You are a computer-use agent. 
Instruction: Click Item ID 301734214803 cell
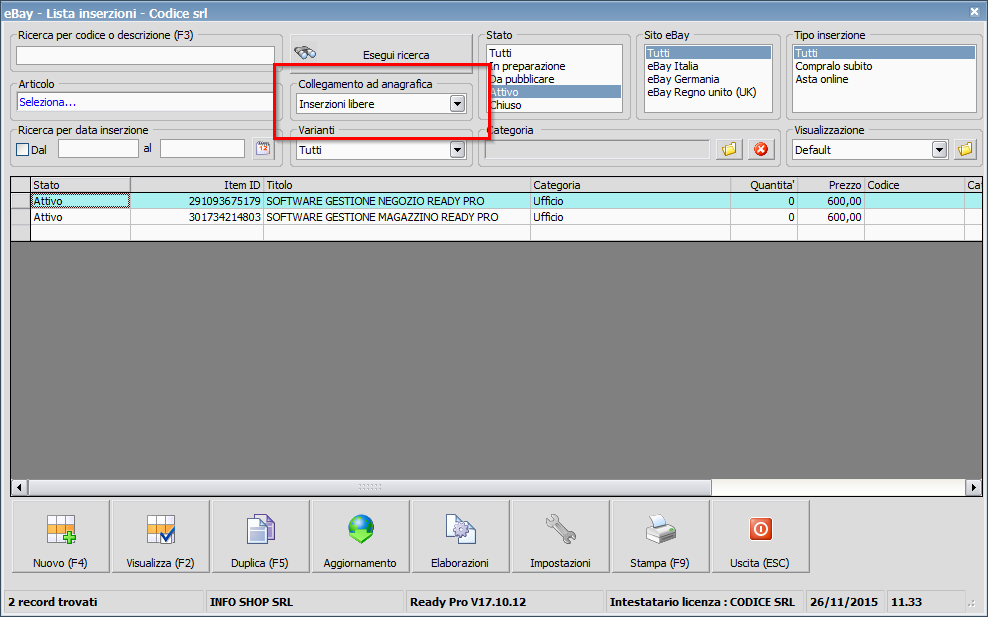(197, 217)
